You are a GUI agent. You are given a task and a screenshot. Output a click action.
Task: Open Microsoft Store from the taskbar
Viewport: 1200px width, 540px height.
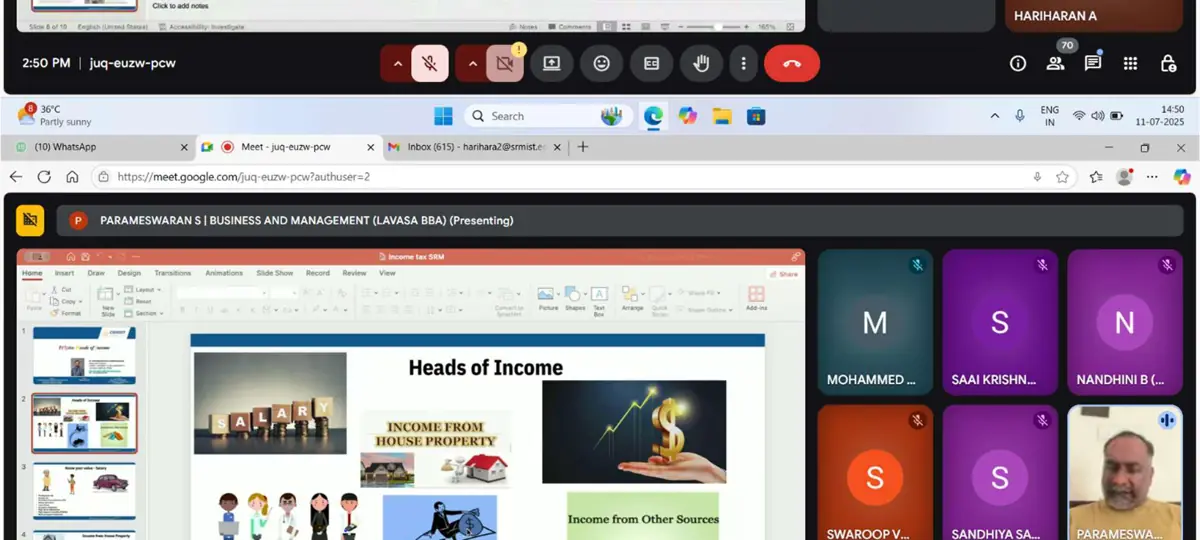click(x=756, y=116)
